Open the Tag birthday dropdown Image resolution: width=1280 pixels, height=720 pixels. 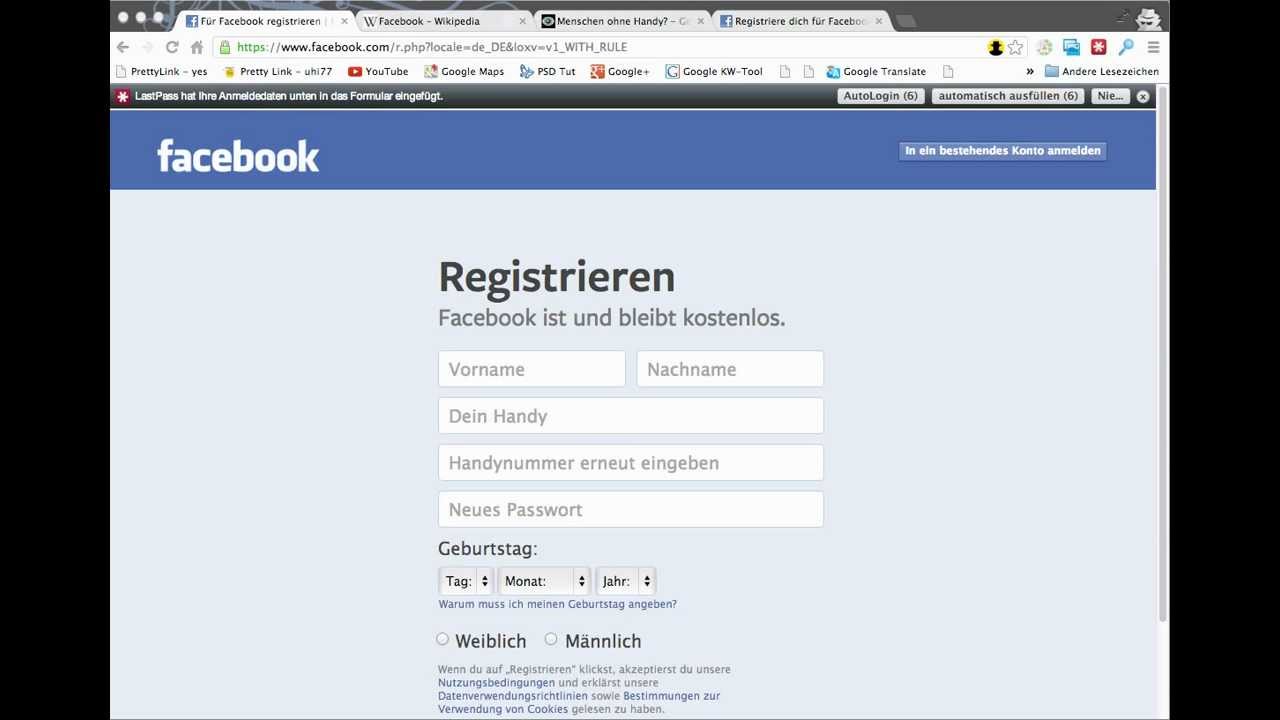(x=466, y=581)
